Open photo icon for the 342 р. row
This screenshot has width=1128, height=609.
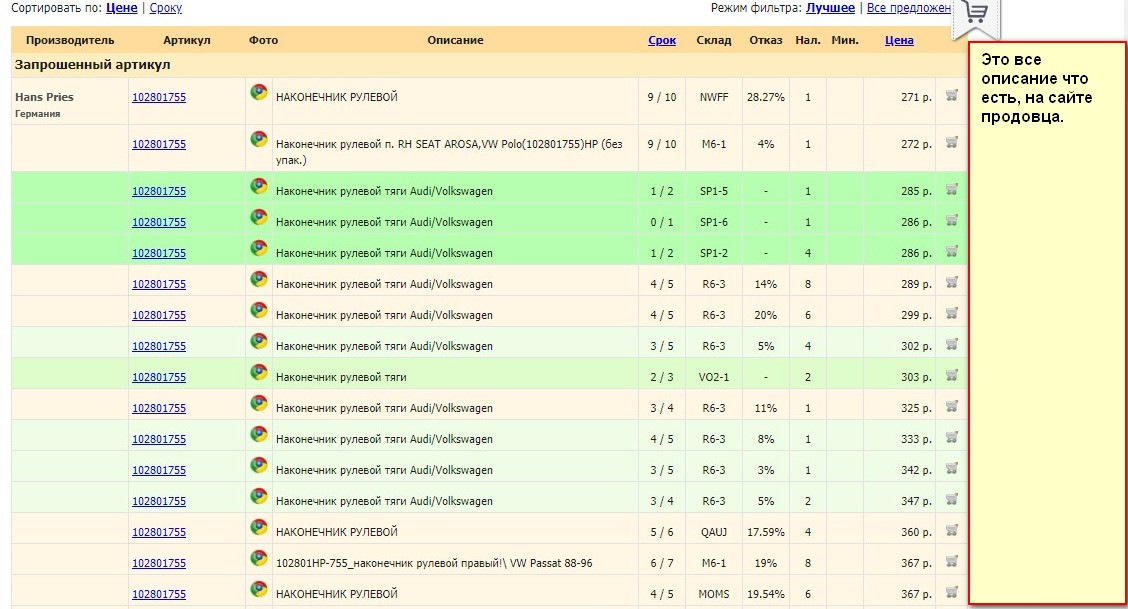259,464
